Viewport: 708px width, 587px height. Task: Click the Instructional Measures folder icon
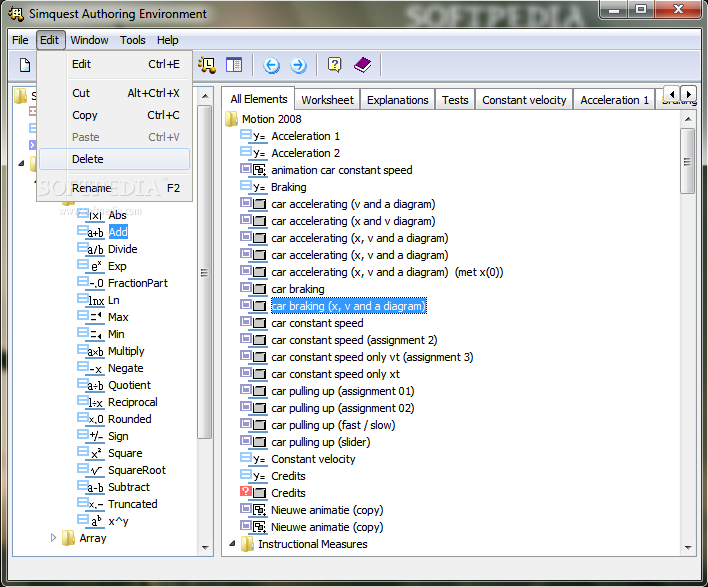[x=247, y=544]
